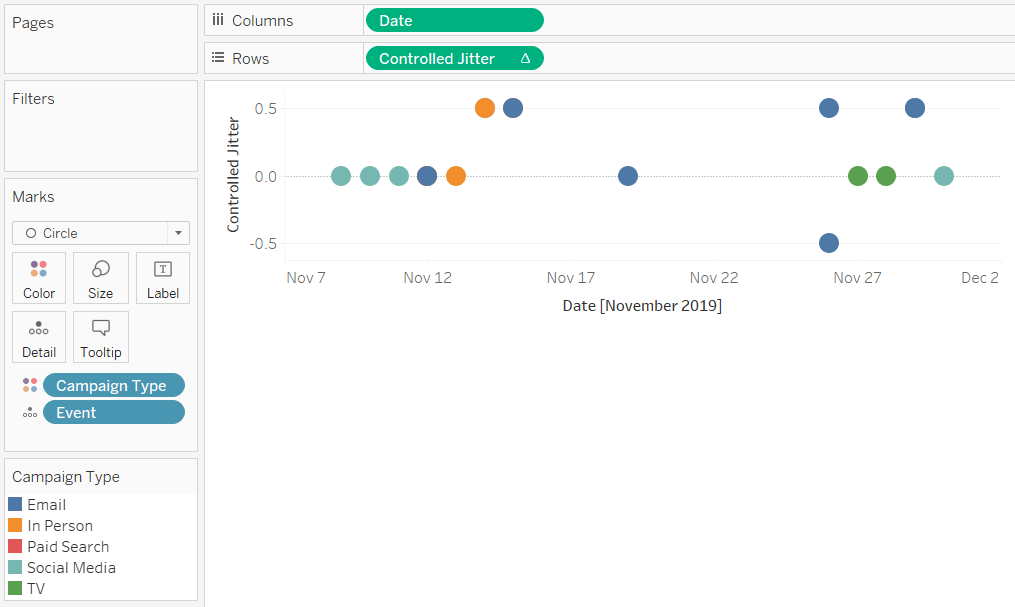Click the Rows shelf icon
The image size is (1015, 607).
pyautogui.click(x=218, y=58)
